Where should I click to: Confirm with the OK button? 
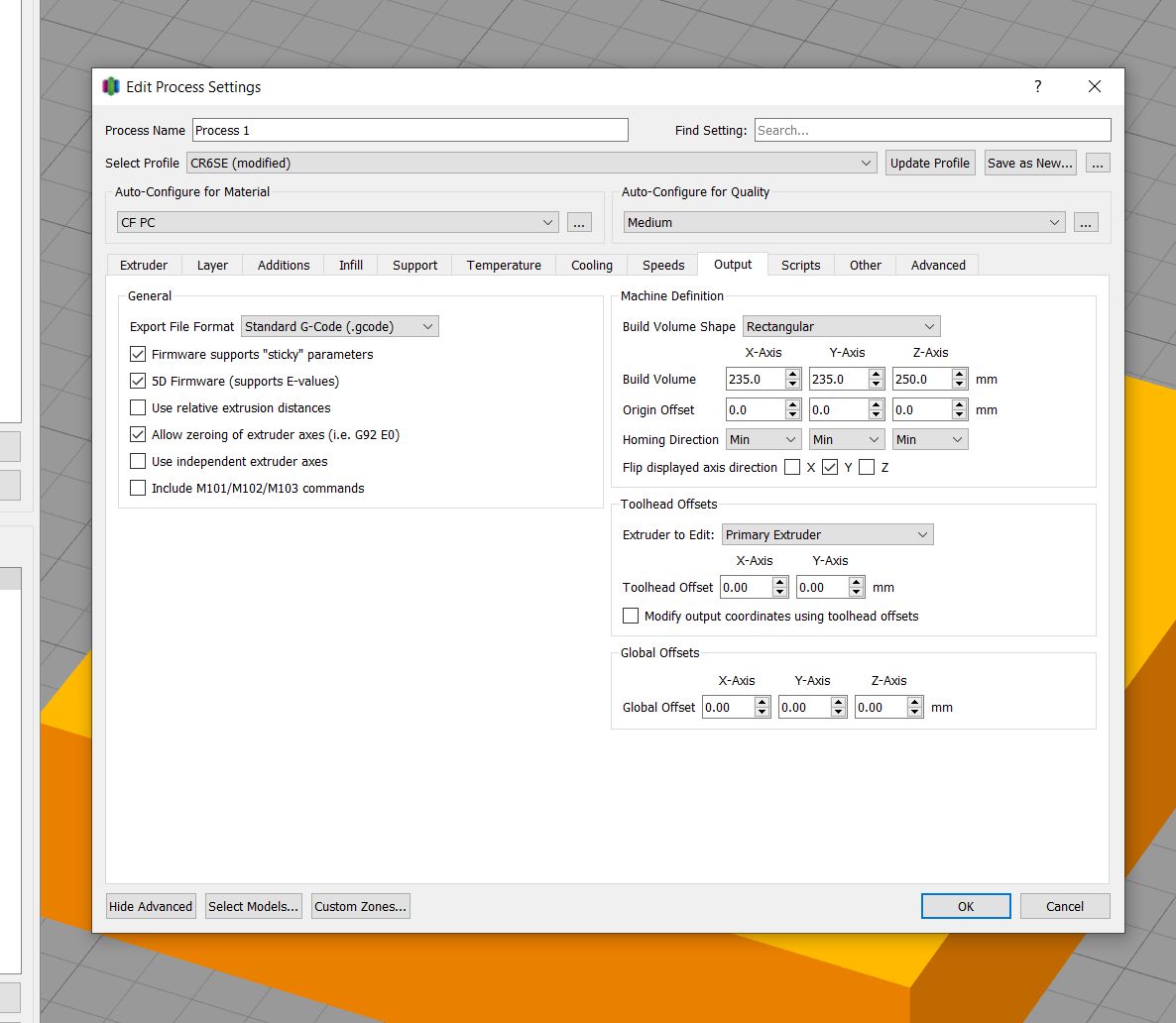(x=966, y=906)
